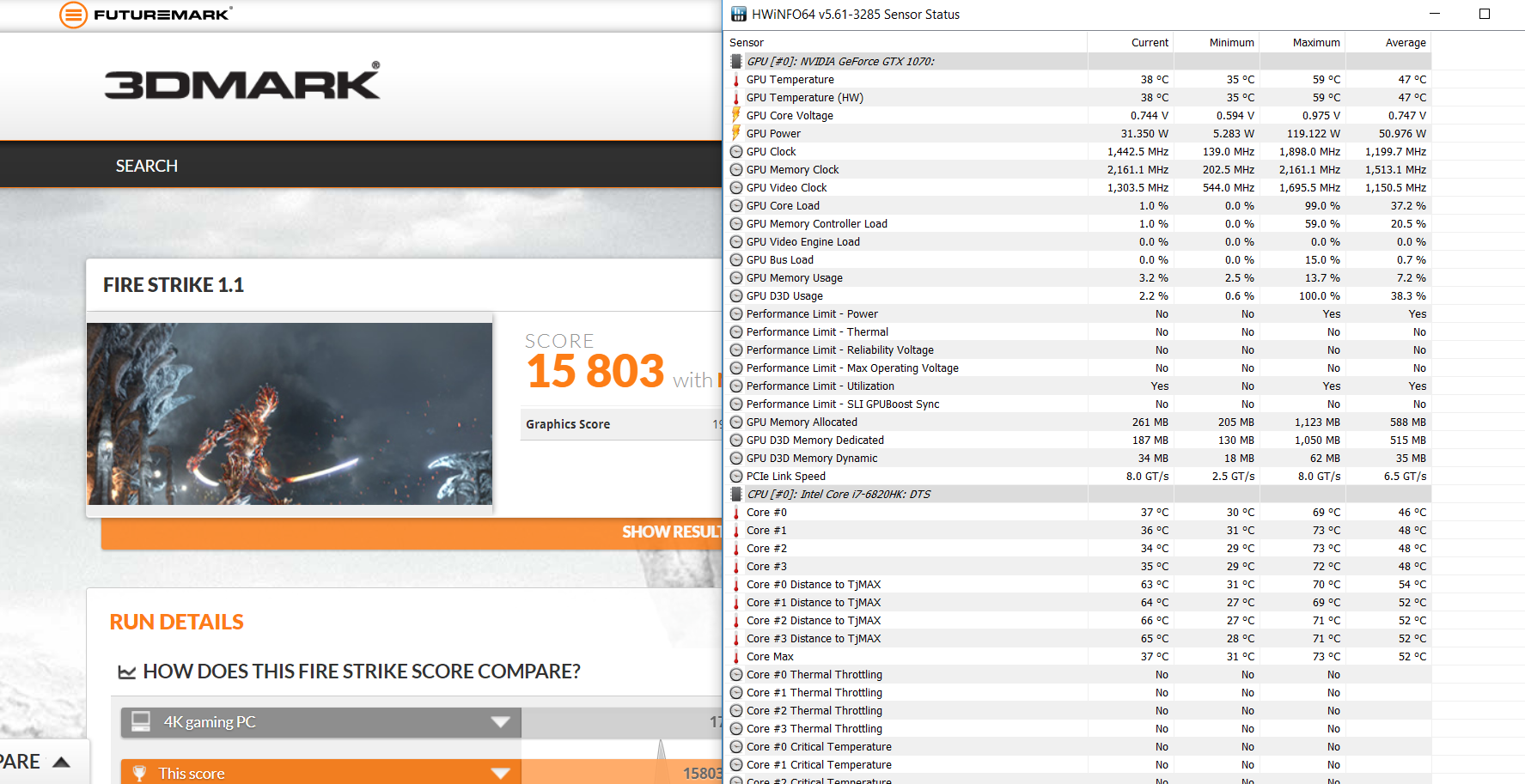Select the CPU [#0] Intel Core i7-6820HK DTS row
Image resolution: width=1525 pixels, height=784 pixels.
[1079, 494]
